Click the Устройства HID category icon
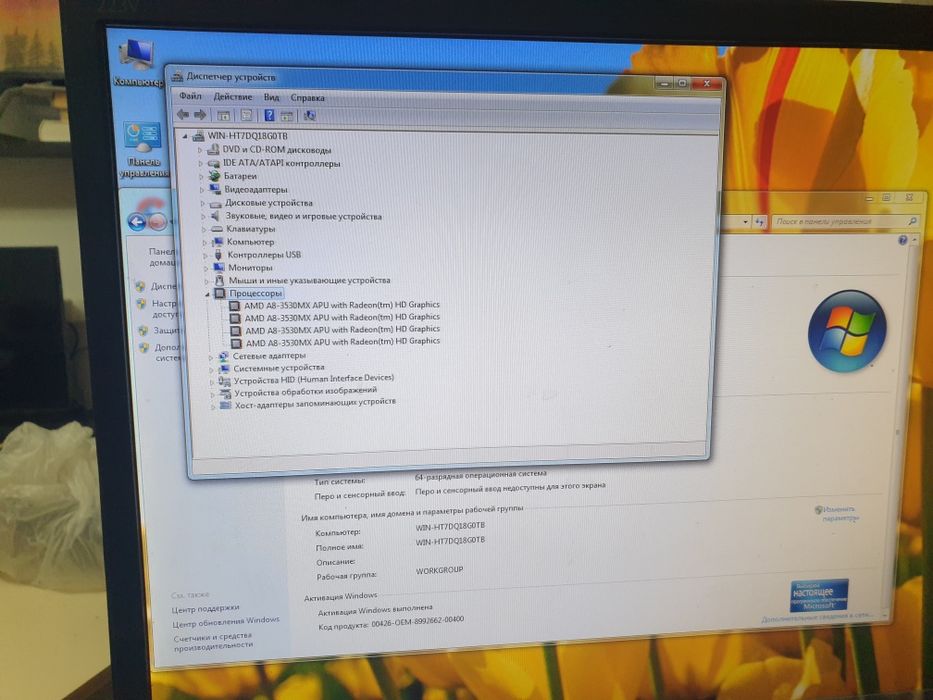Screen dimensions: 933x700 (224, 381)
